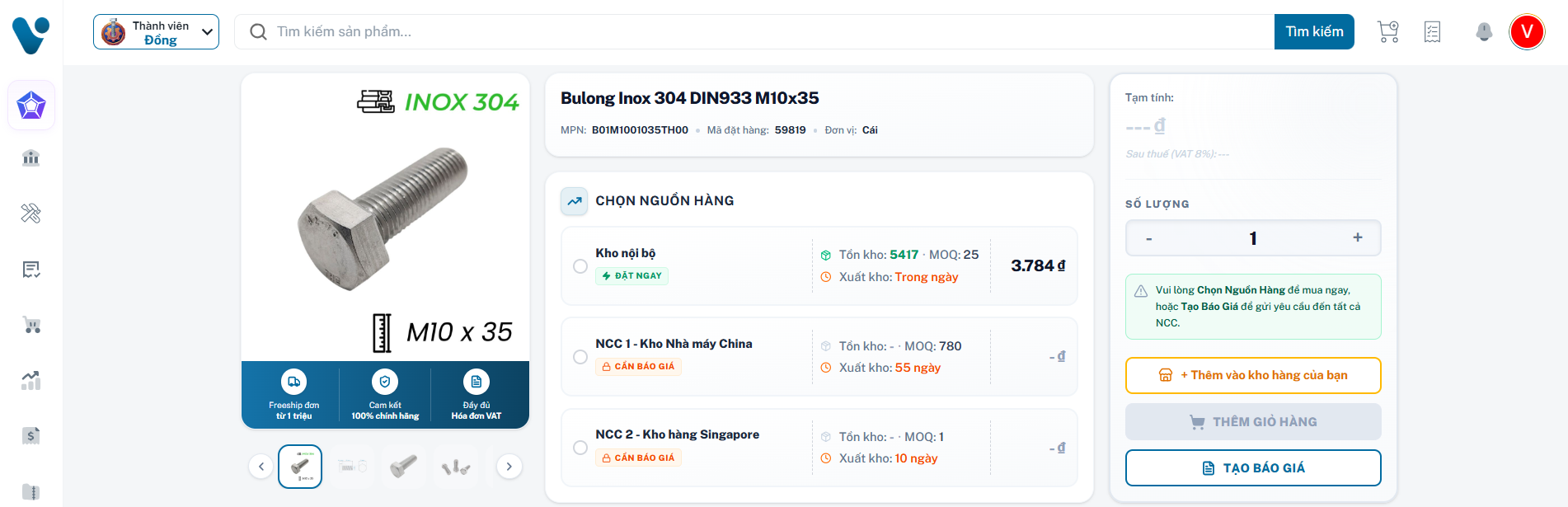Click the ĐẶT NGAY badge
1568x507 pixels.
point(632,276)
